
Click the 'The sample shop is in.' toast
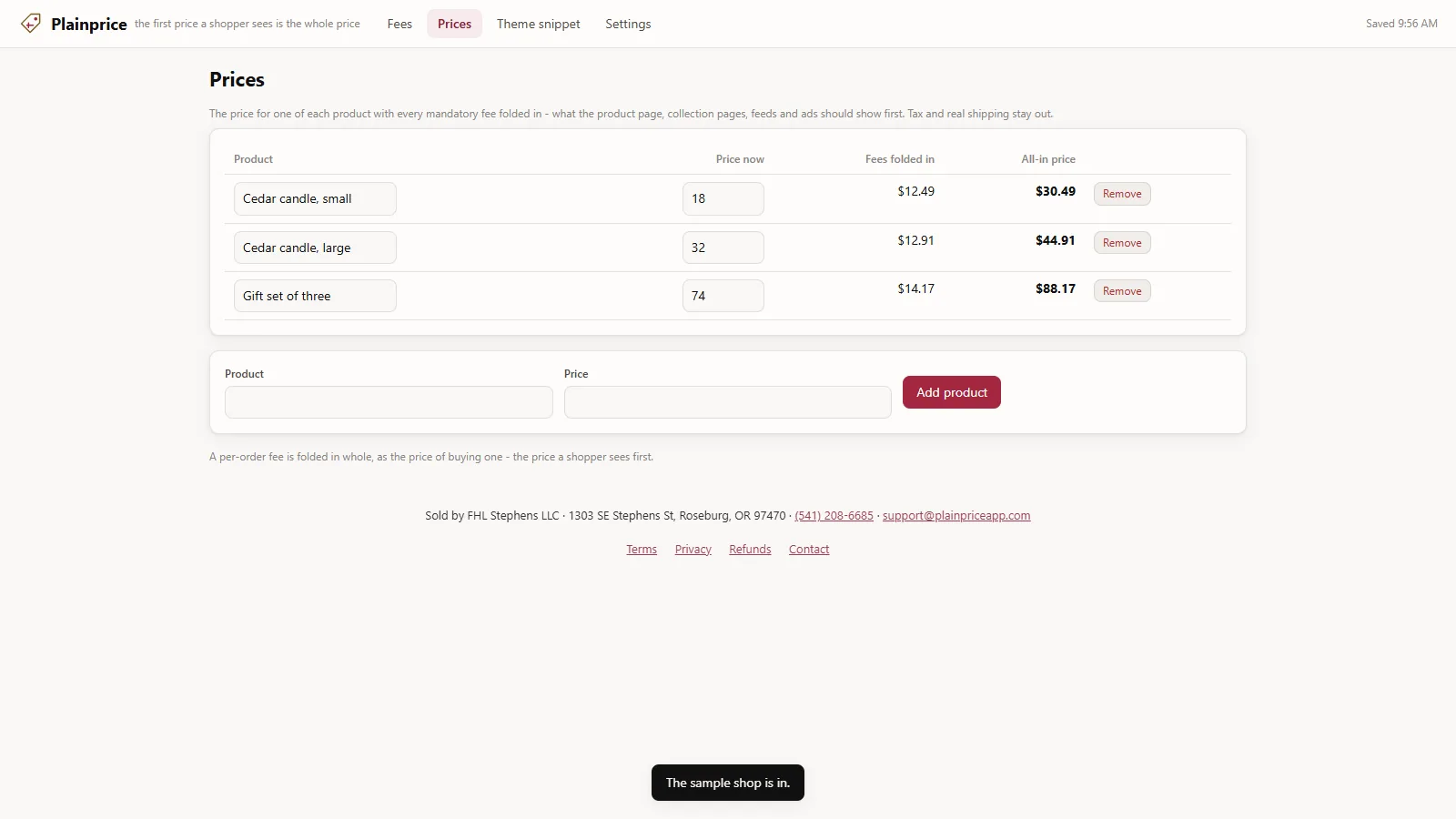pos(728,783)
